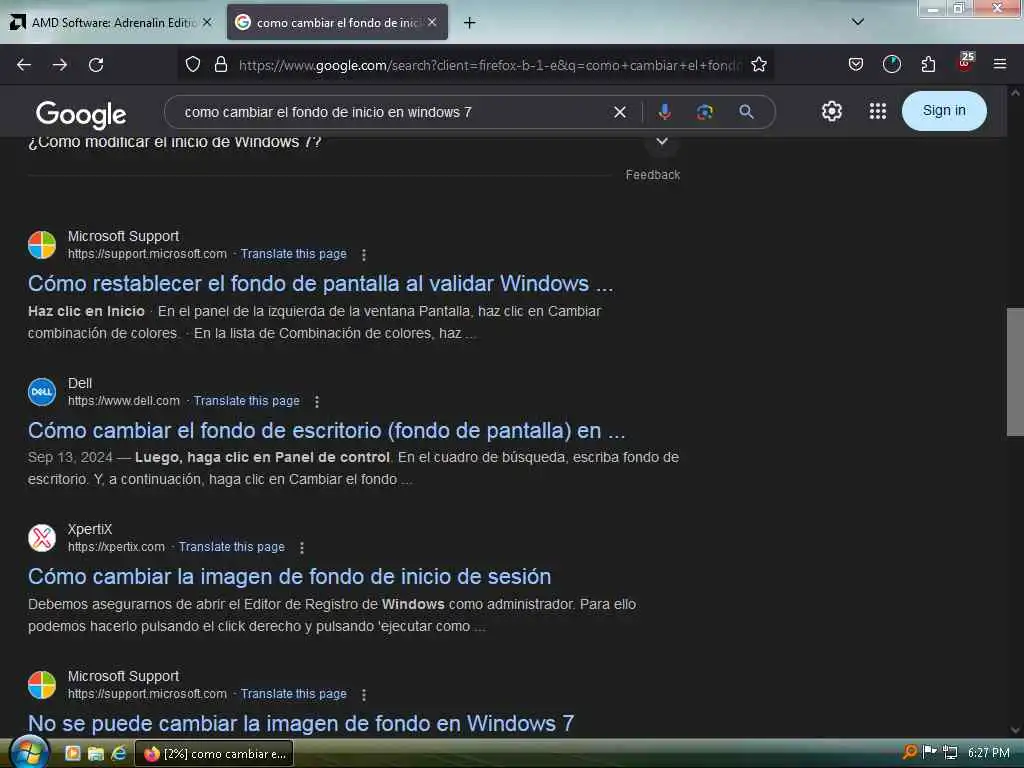Open 'Cómo cambiar la imagen de fondo de inicio de sesión'
Viewport: 1024px width, 768px height.
[x=289, y=577]
